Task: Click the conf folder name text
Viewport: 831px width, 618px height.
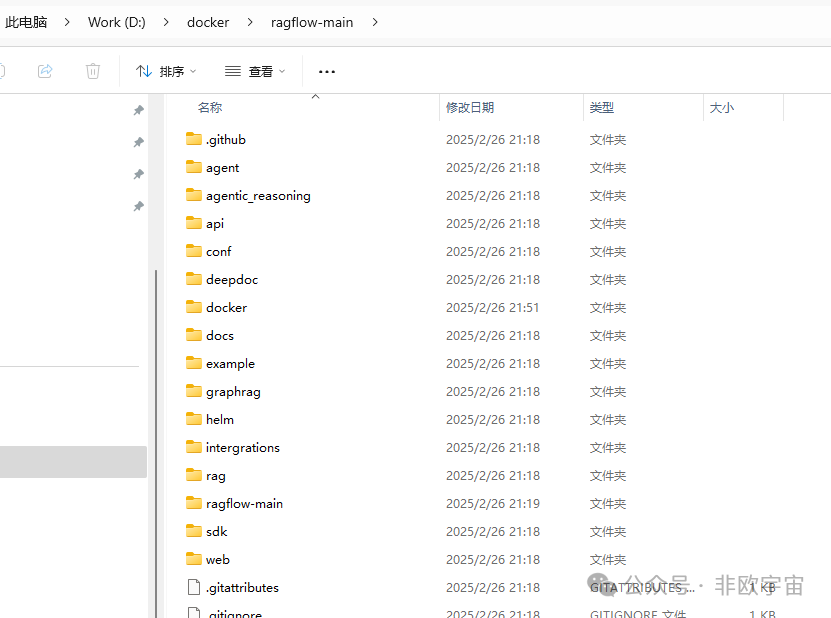Action: (218, 252)
